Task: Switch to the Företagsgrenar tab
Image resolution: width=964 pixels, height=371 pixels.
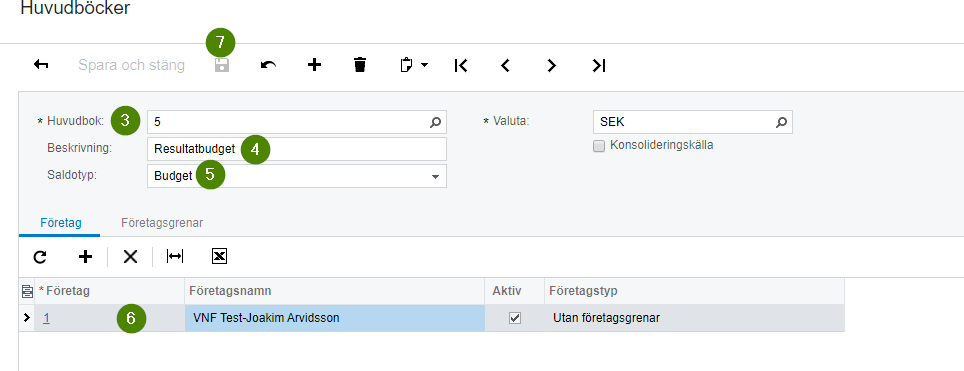Action: click(162, 222)
